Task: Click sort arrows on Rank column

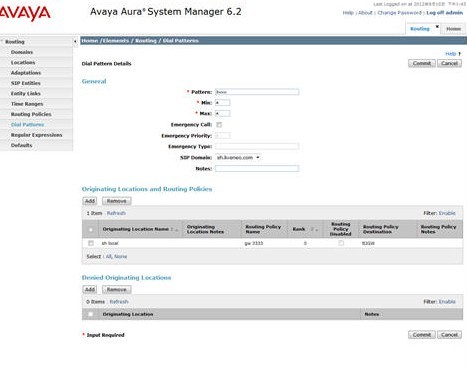Action: coord(314,229)
